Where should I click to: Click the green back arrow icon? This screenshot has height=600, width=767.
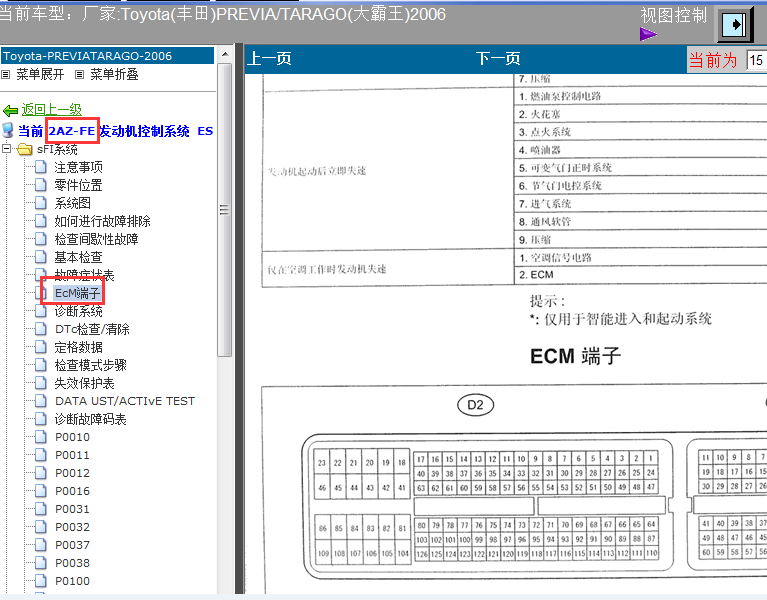tap(10, 111)
